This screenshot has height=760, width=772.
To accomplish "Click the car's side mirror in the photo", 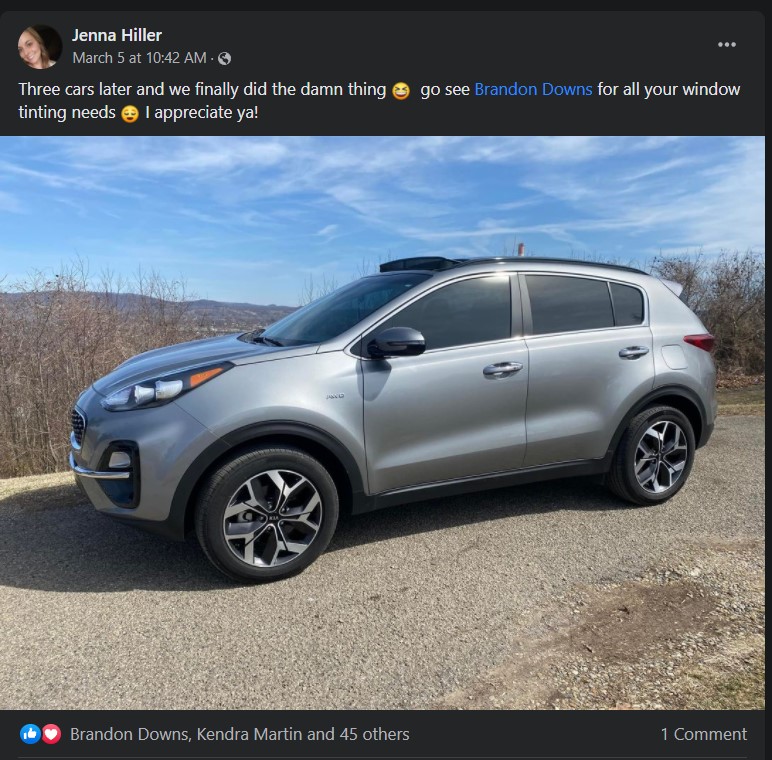I will [x=396, y=342].
